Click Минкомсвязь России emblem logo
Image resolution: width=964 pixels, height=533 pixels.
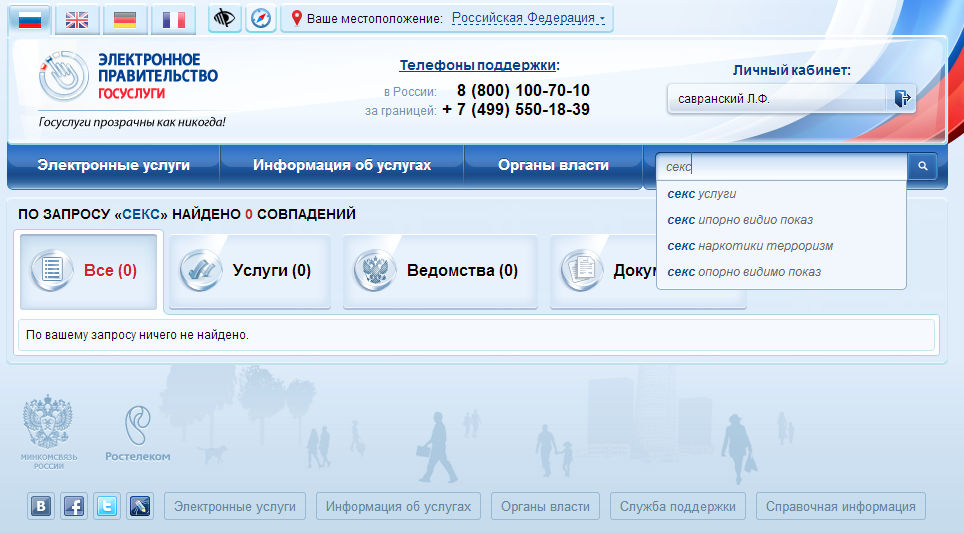49,432
